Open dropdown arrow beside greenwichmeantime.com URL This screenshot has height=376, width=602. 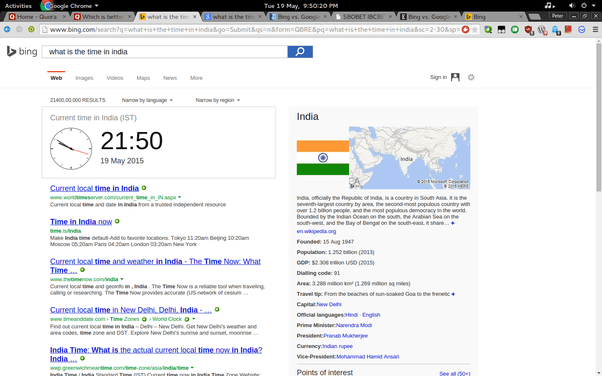pyautogui.click(x=192, y=368)
